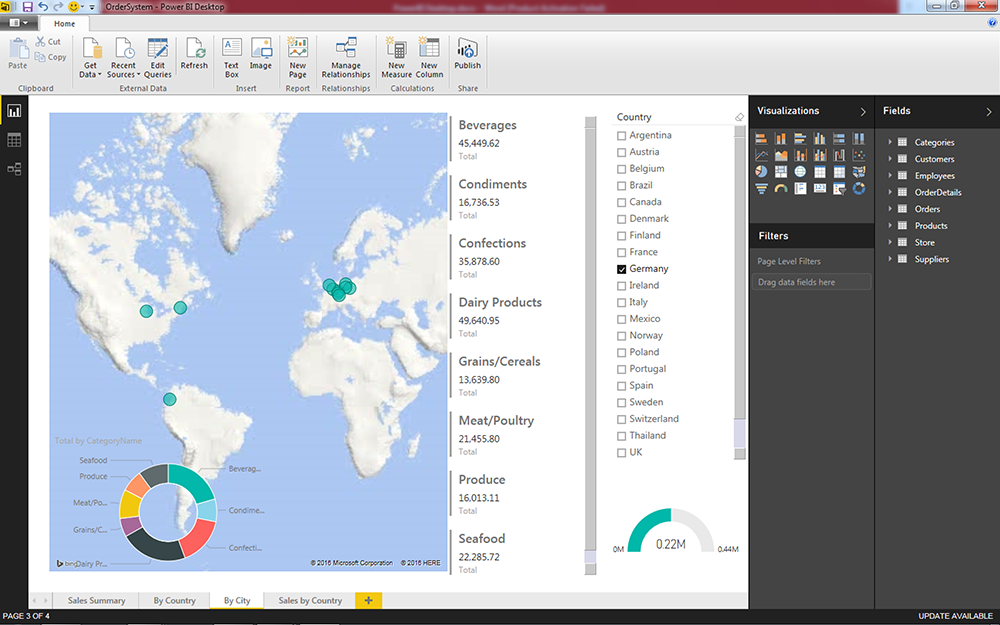Image resolution: width=1000 pixels, height=625 pixels.
Task: Send feedback via the smiley icon
Action: 73,6
